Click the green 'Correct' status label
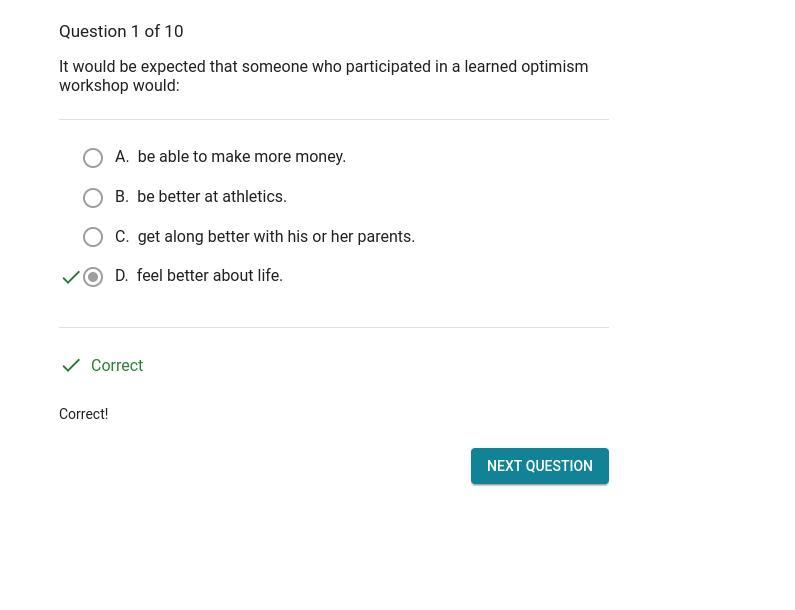 (x=117, y=366)
